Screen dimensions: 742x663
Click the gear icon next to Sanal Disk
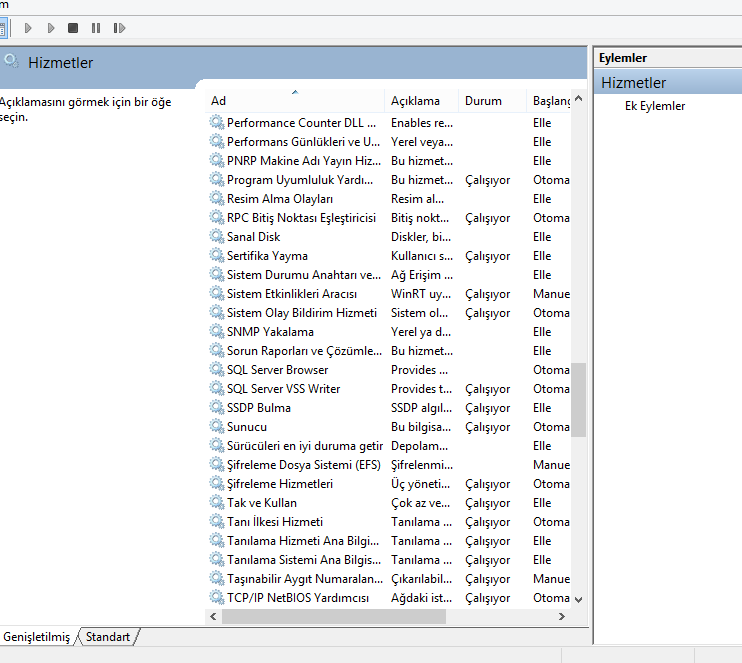(x=217, y=237)
